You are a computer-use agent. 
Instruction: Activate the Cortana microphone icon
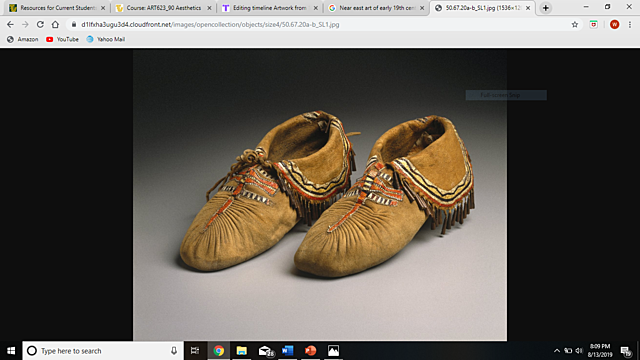[174, 351]
